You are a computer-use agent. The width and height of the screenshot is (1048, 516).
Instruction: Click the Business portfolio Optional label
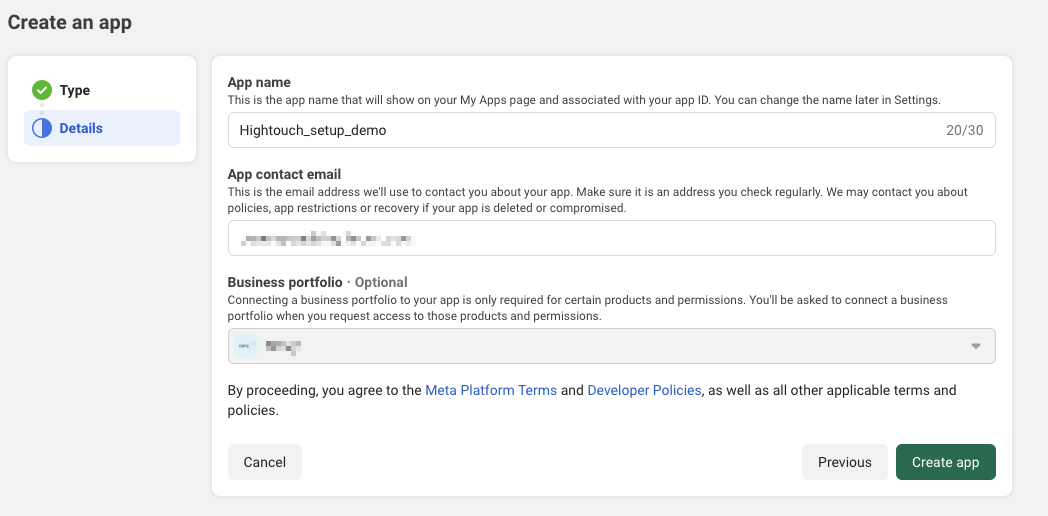point(317,282)
